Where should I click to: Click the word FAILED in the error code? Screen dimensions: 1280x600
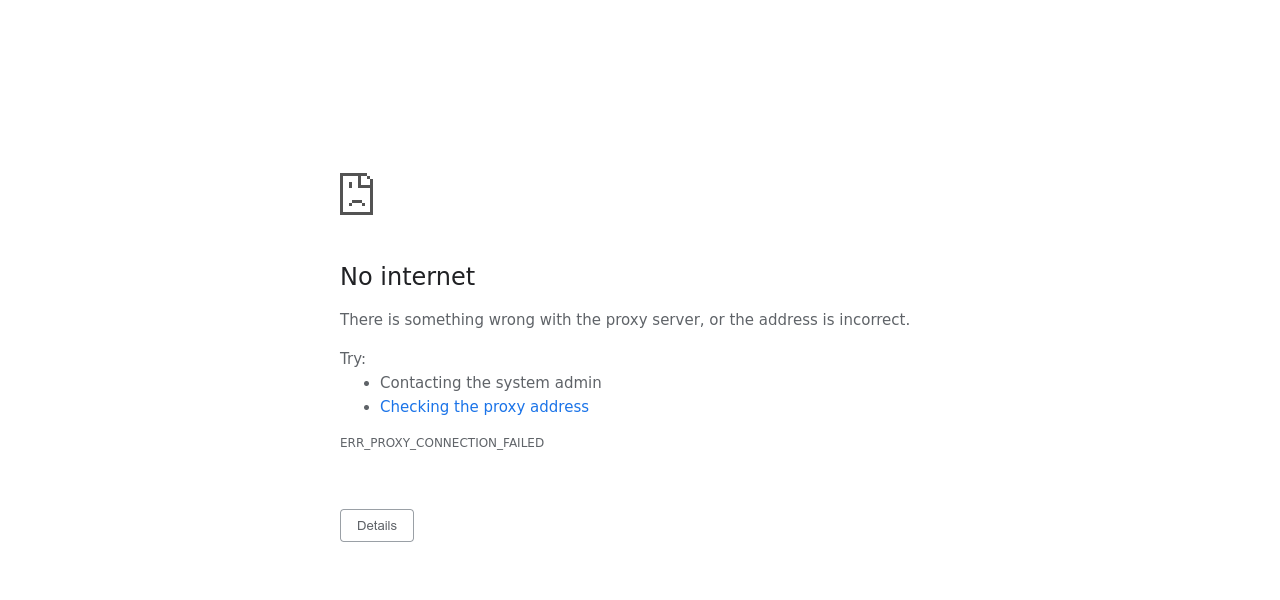pyautogui.click(x=523, y=443)
